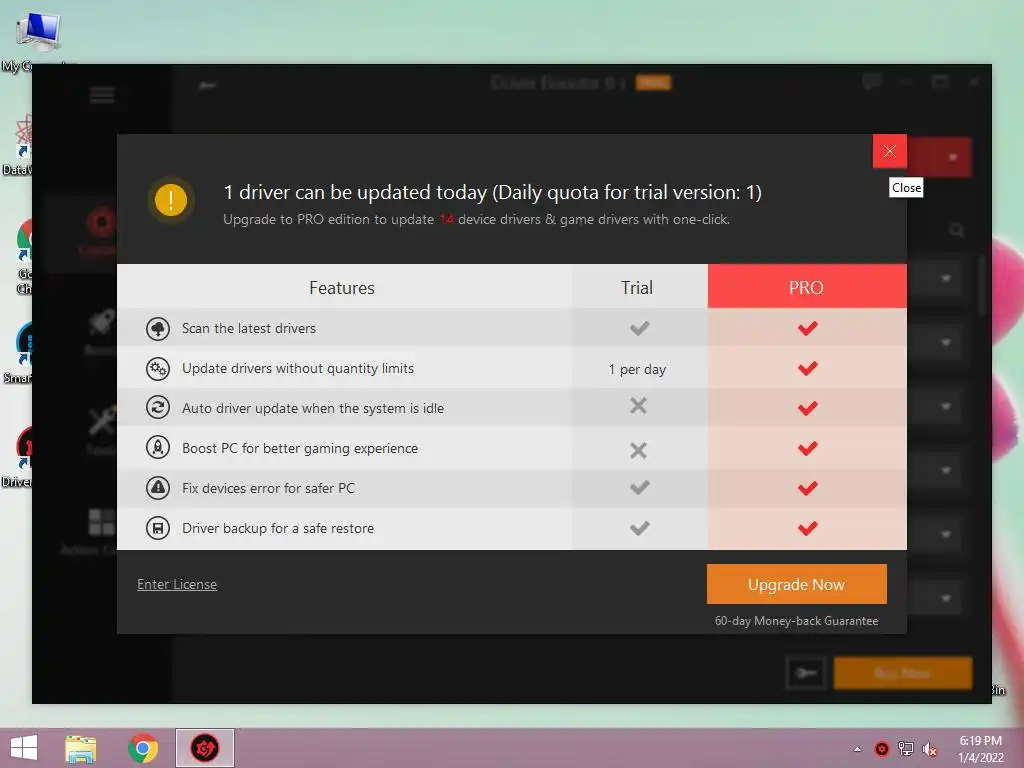
Task: Open File Explorer from taskbar
Action: coord(81,748)
